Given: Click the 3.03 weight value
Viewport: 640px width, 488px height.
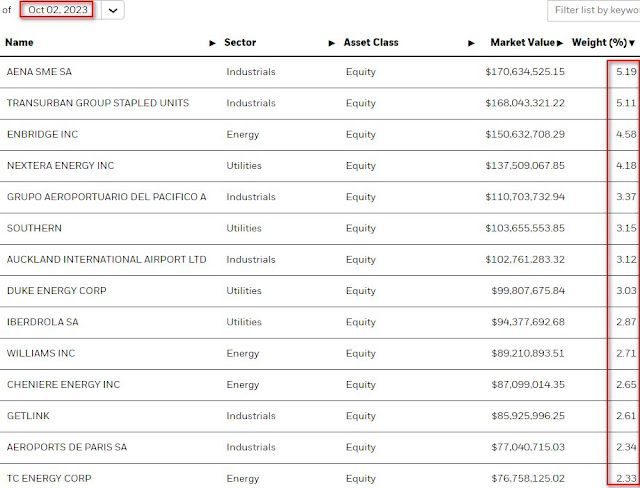Looking at the screenshot, I should click(626, 291).
